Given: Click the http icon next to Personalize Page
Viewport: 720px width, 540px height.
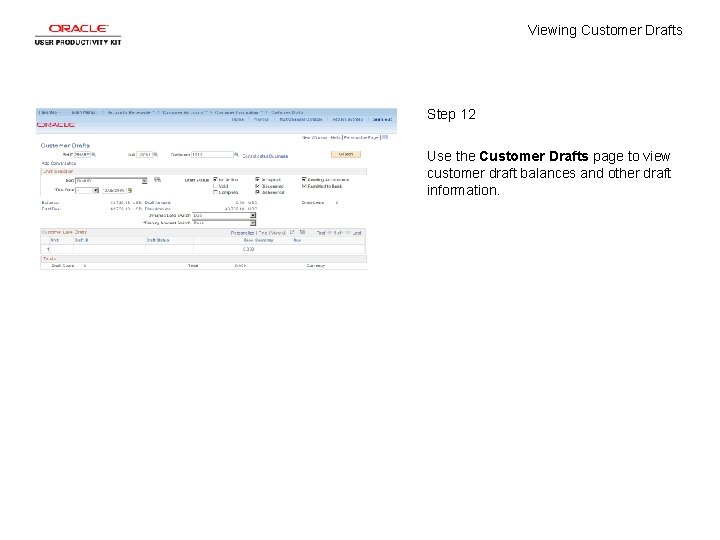Looking at the screenshot, I should pyautogui.click(x=385, y=137).
